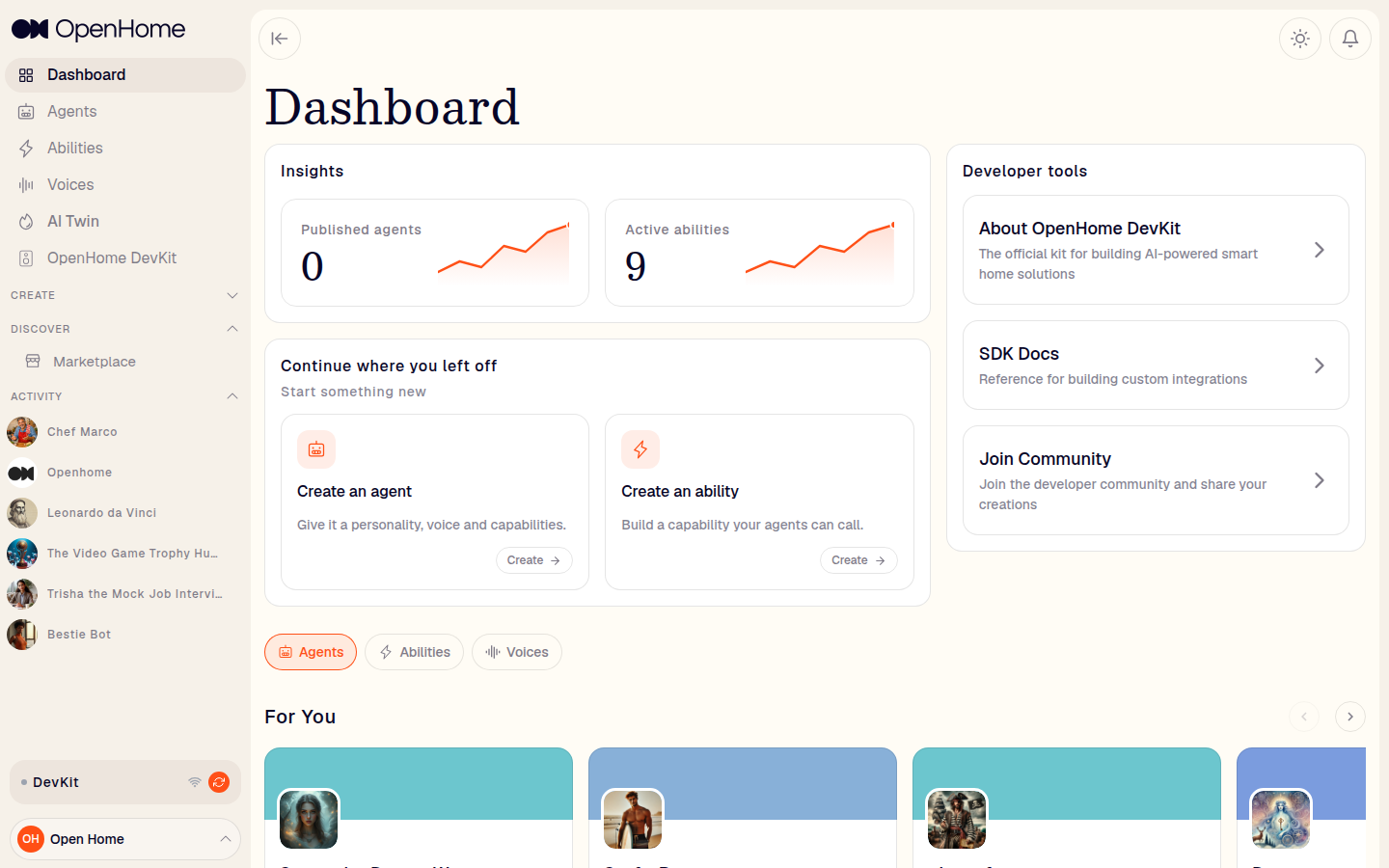Viewport: 1389px width, 868px height.
Task: Click the Bestie Bot avatar
Action: pyautogui.click(x=22, y=635)
